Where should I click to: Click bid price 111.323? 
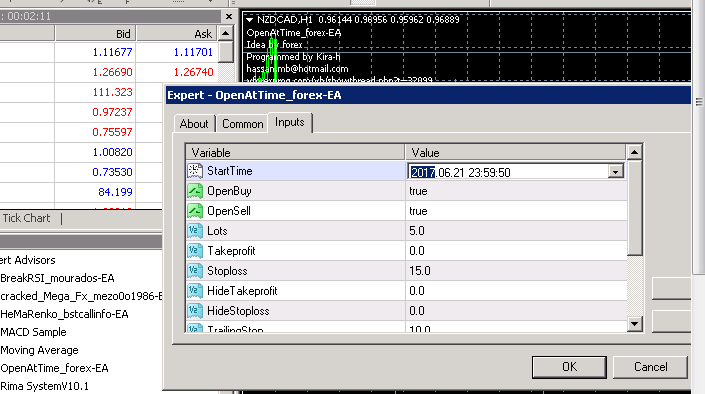112,92
